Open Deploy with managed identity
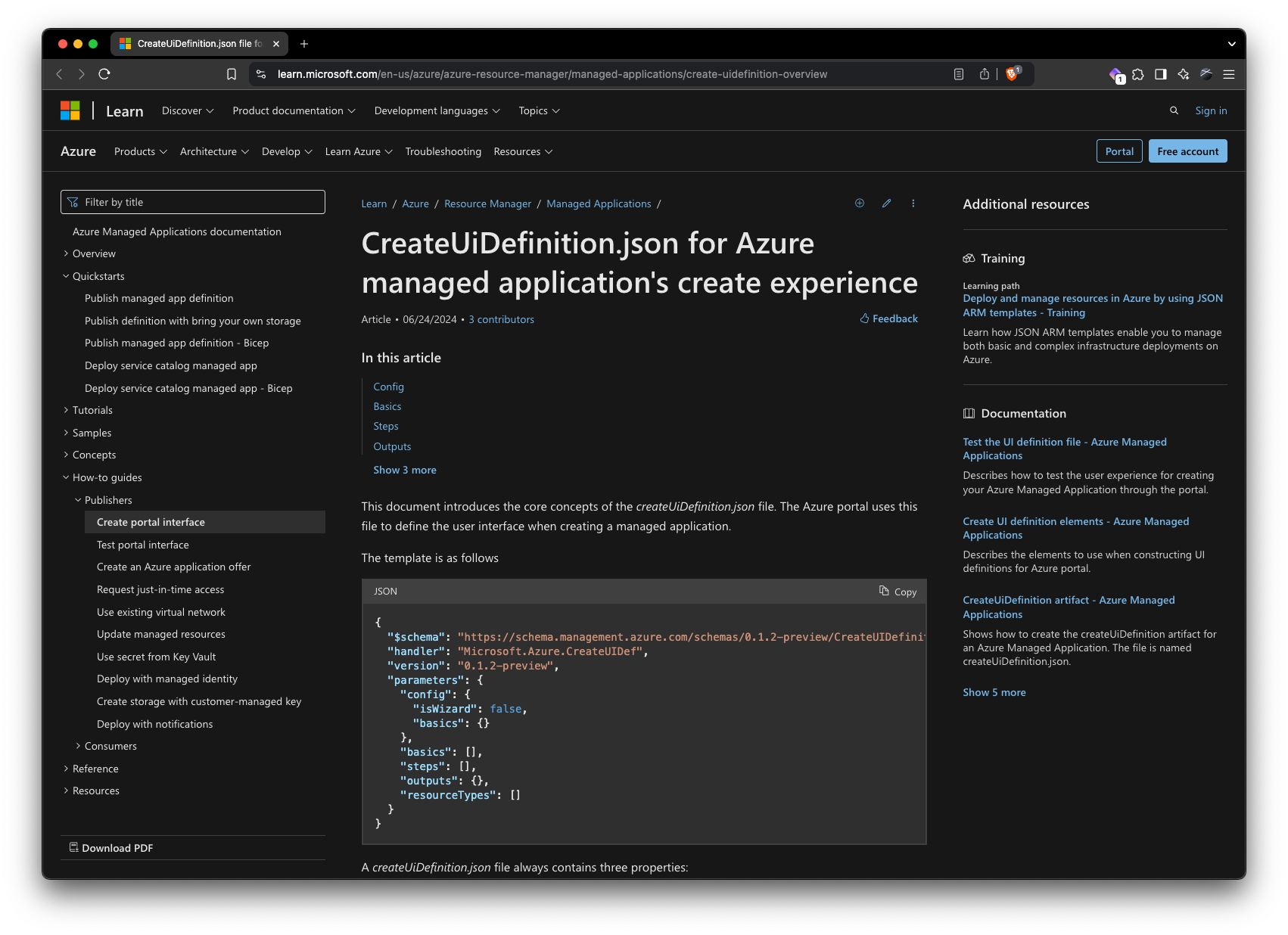This screenshot has width=1288, height=935. [x=167, y=679]
